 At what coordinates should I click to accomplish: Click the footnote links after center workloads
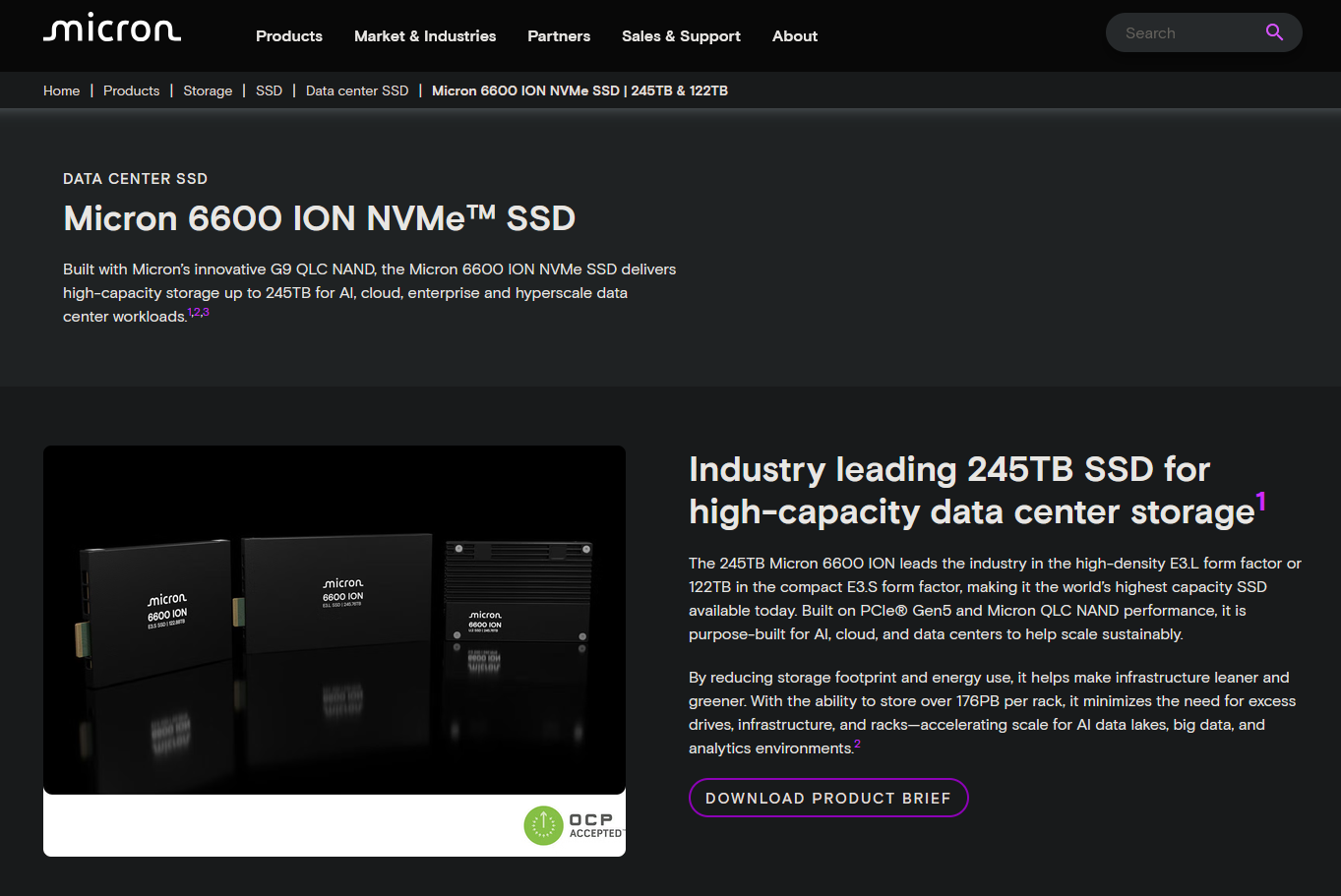(x=198, y=312)
